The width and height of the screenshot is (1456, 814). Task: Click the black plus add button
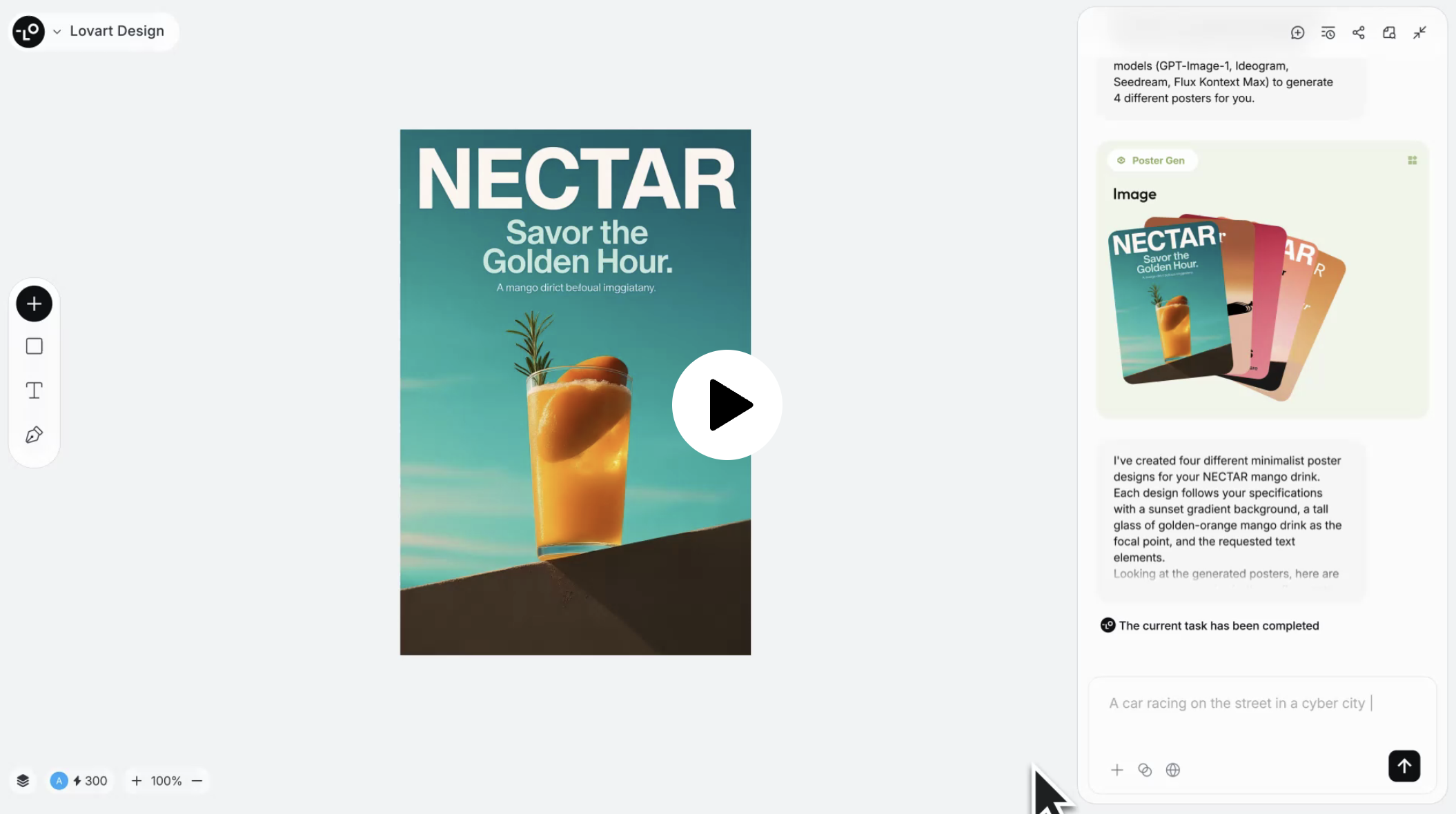pyautogui.click(x=34, y=304)
